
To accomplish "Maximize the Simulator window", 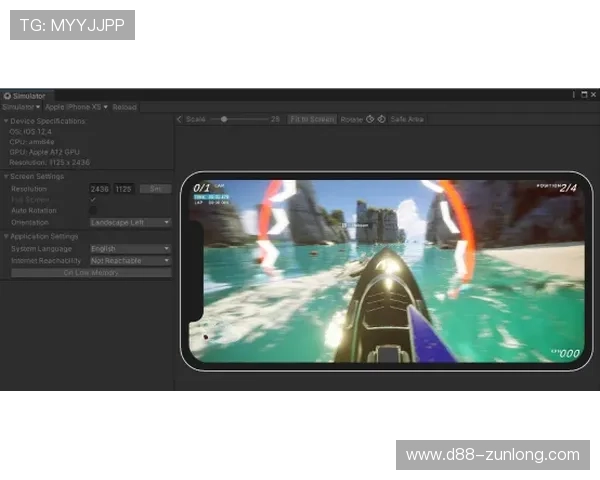I will coord(584,95).
